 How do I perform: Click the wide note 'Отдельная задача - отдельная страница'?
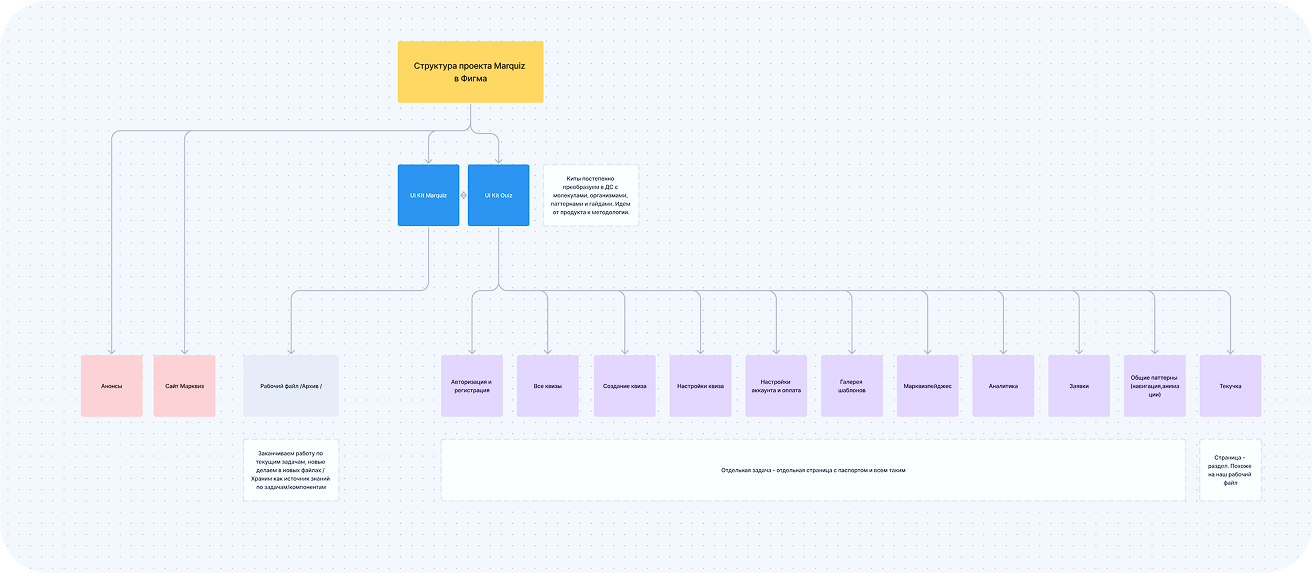pyautogui.click(x=813, y=470)
